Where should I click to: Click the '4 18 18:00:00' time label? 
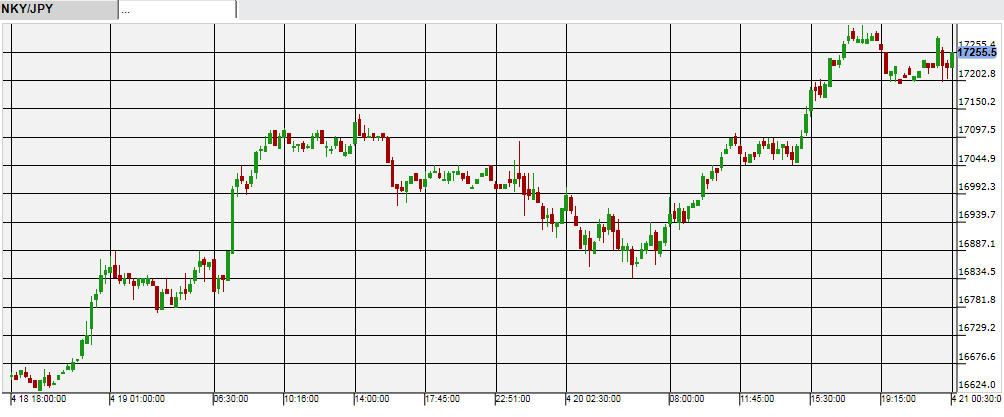39,399
